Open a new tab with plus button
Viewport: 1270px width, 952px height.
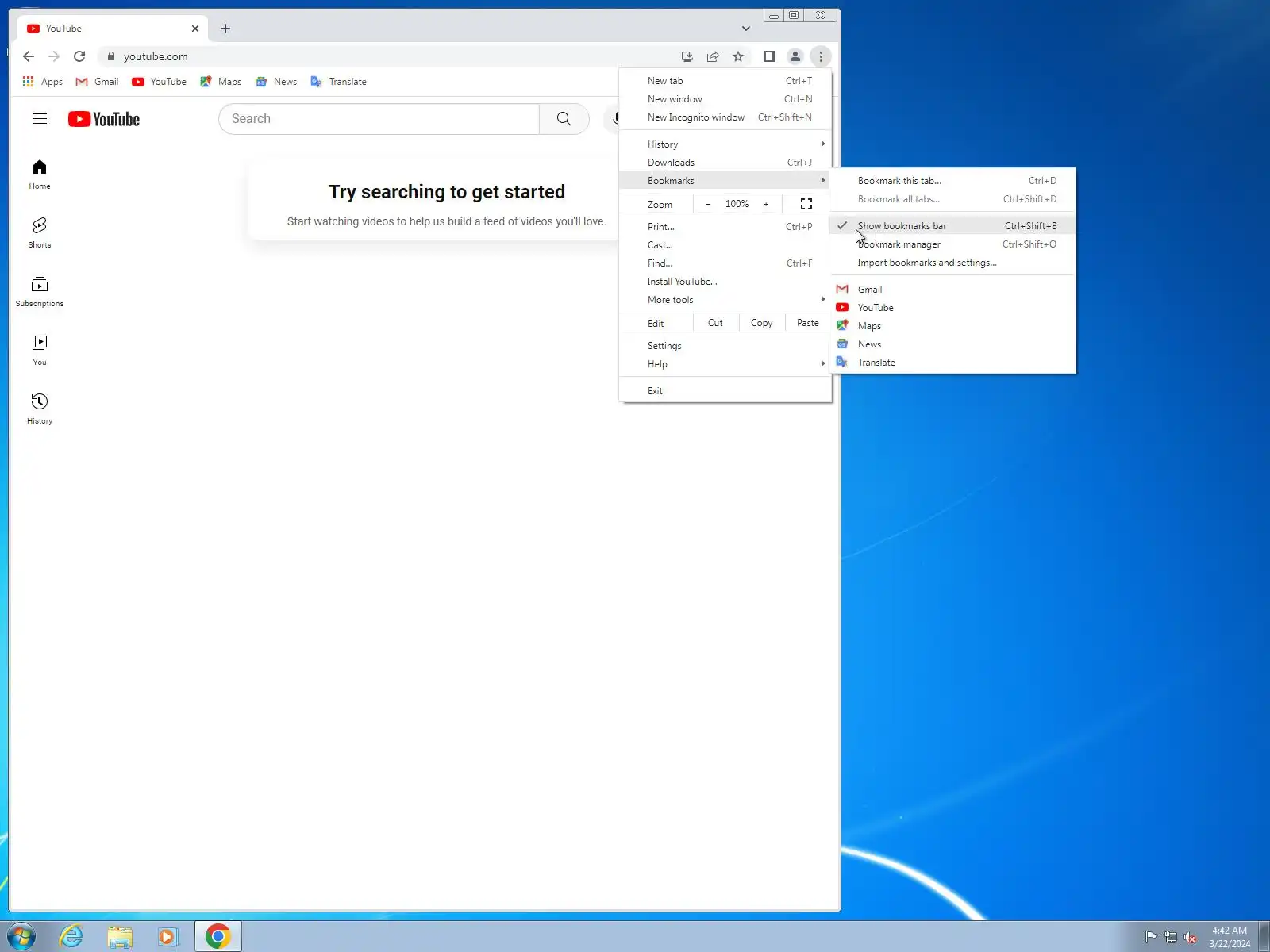(x=225, y=29)
